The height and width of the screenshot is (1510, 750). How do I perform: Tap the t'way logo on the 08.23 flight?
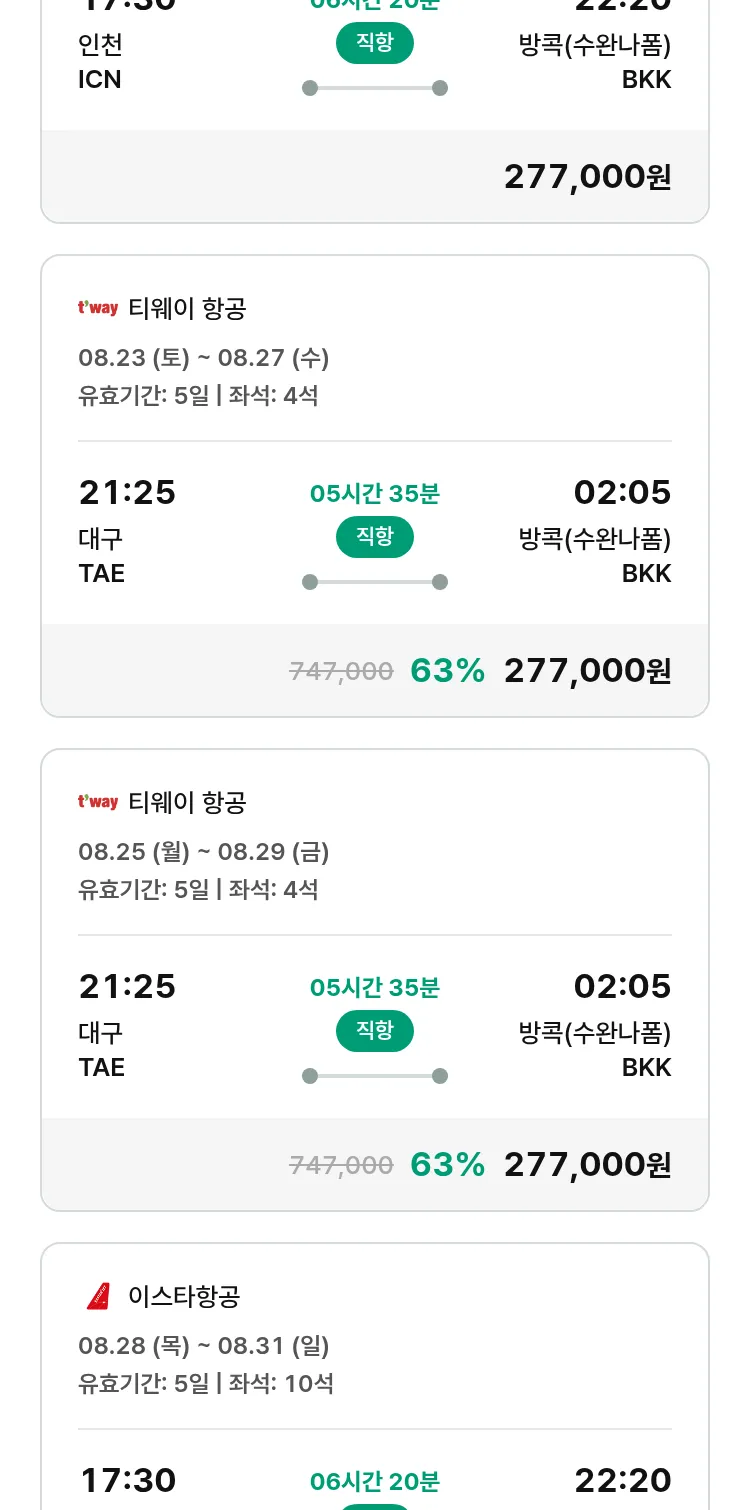click(98, 308)
